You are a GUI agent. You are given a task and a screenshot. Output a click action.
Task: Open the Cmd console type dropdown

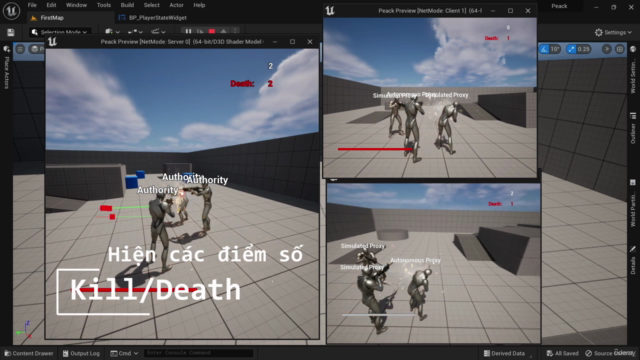124,353
